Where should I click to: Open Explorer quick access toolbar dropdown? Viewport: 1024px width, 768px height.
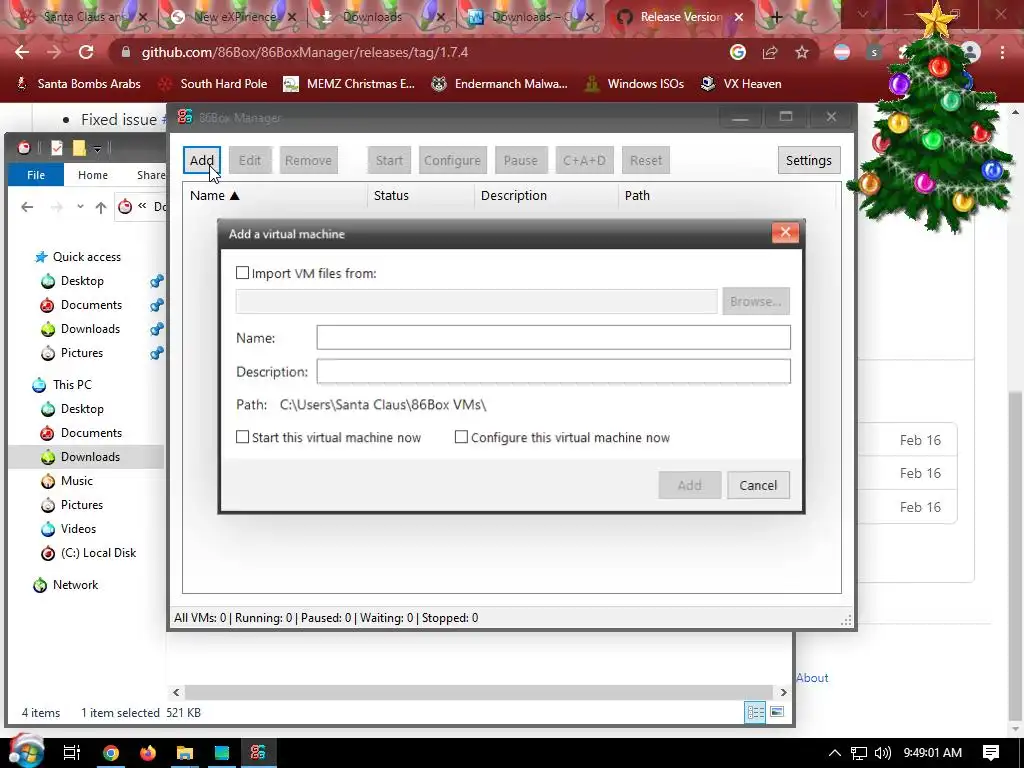click(97, 149)
